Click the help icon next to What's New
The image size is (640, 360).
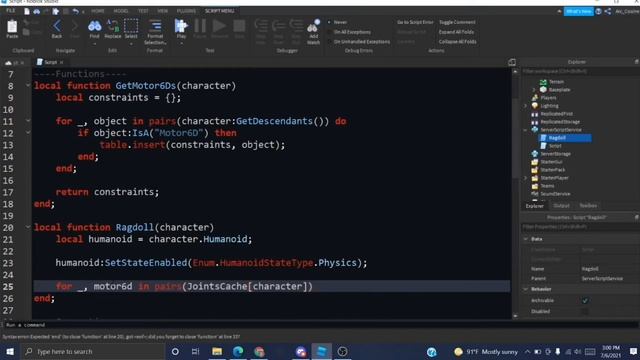point(598,11)
